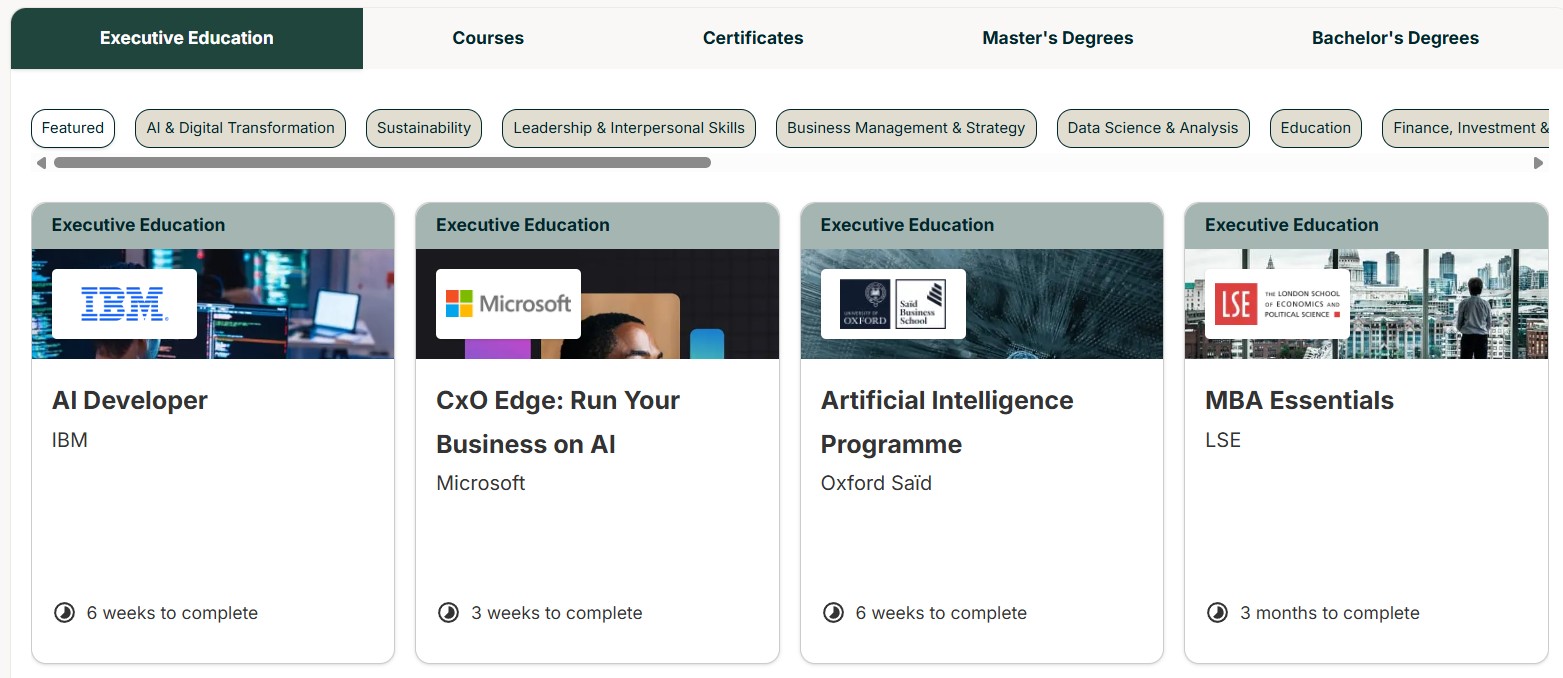Screen dimensions: 1563x678
Task: Click the IBM logo badge
Action: point(124,304)
